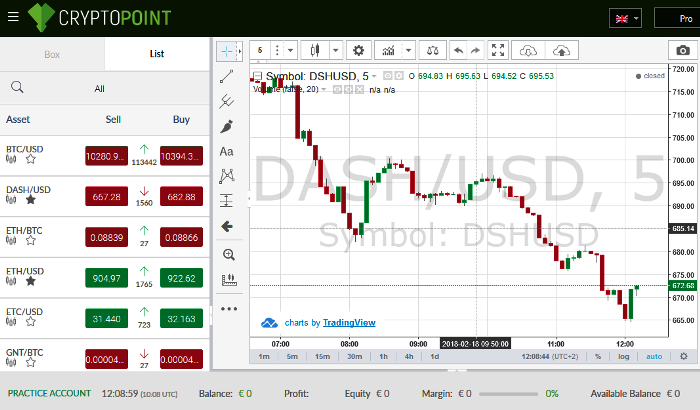Select the brush drawing tool
Screen dimensions: 700x410
pyautogui.click(x=226, y=126)
